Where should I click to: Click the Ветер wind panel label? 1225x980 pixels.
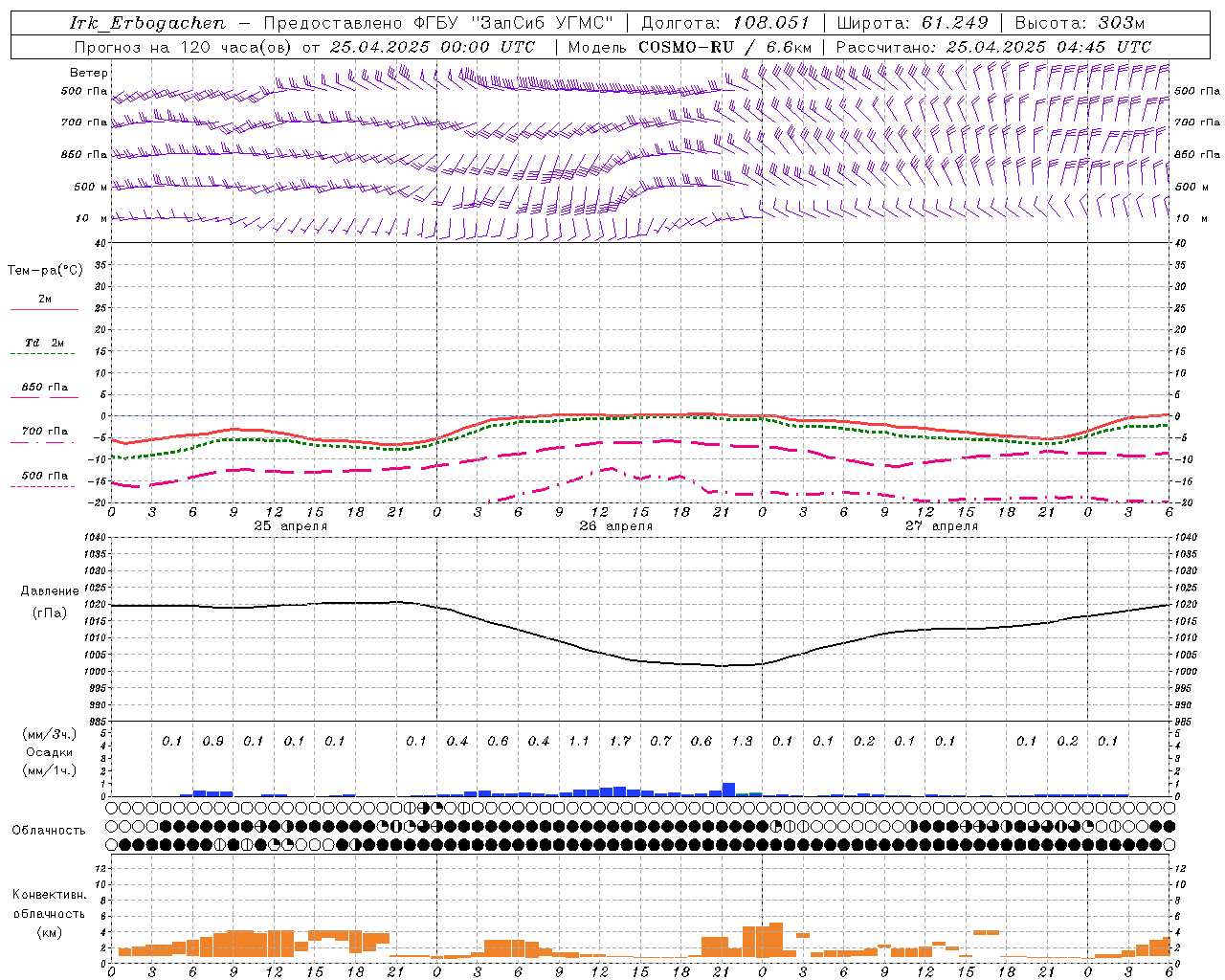[89, 73]
